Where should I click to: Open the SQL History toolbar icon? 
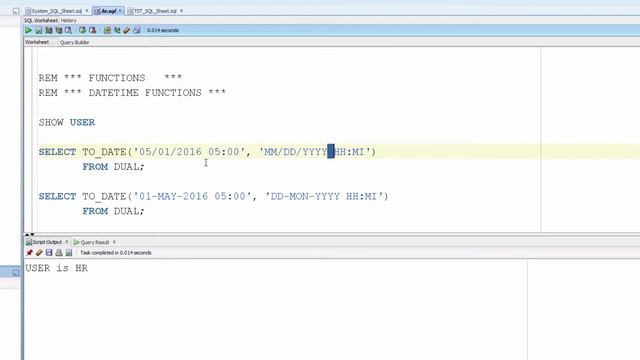click(137, 30)
